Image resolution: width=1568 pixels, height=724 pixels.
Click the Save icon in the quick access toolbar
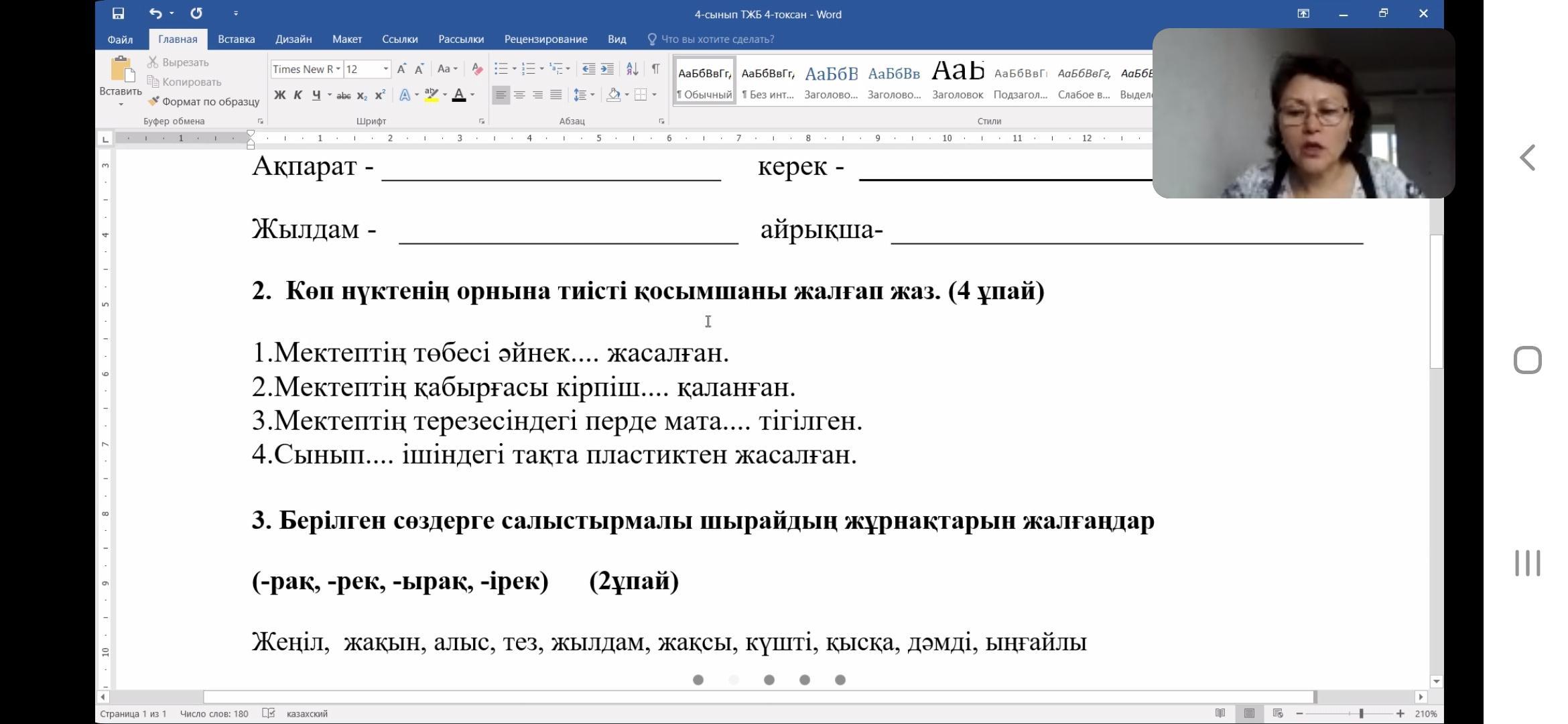[118, 13]
